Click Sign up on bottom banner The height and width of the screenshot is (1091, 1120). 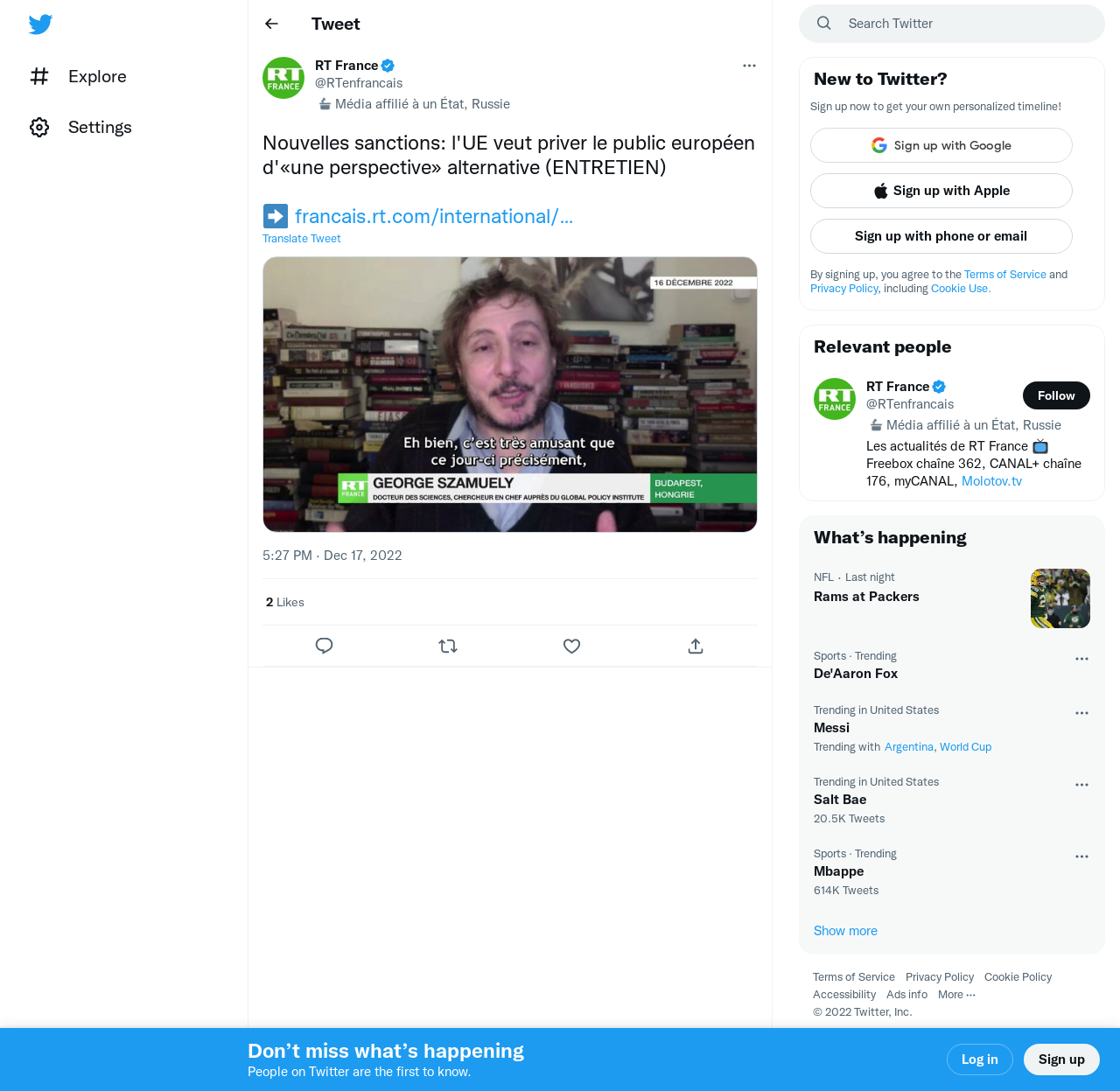click(1061, 1060)
